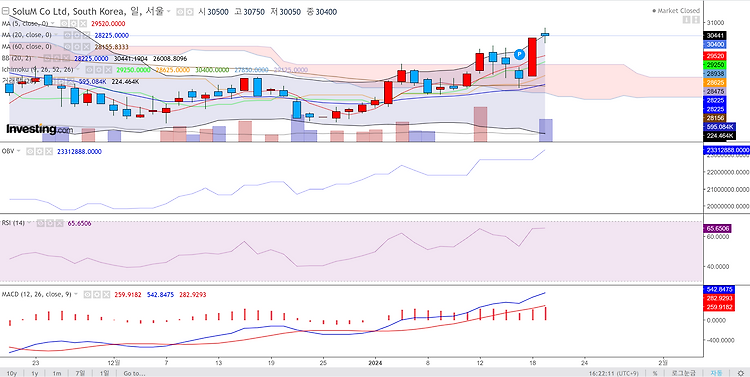Open format settings for the Ichimoku indicator
The image size is (750, 377).
click(99, 70)
